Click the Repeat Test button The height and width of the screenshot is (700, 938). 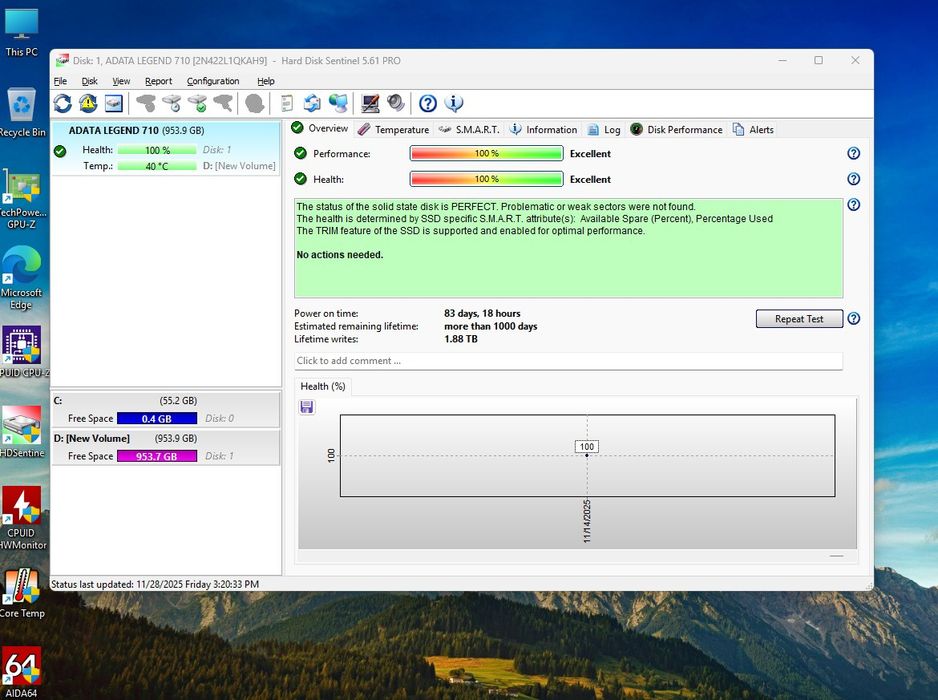coord(799,319)
